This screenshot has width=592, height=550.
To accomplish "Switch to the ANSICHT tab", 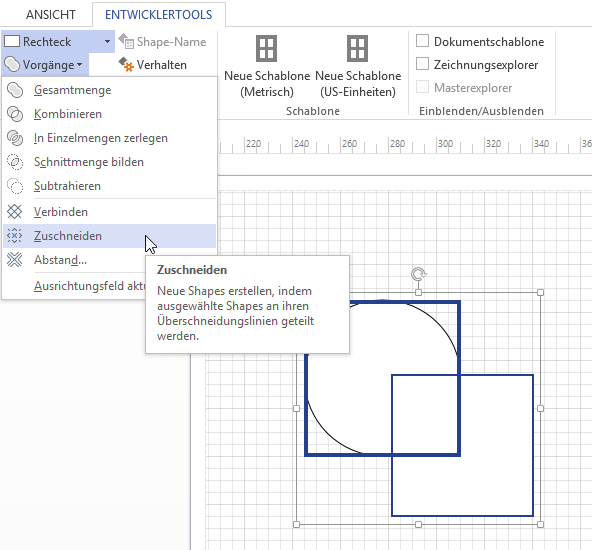I will (x=51, y=15).
